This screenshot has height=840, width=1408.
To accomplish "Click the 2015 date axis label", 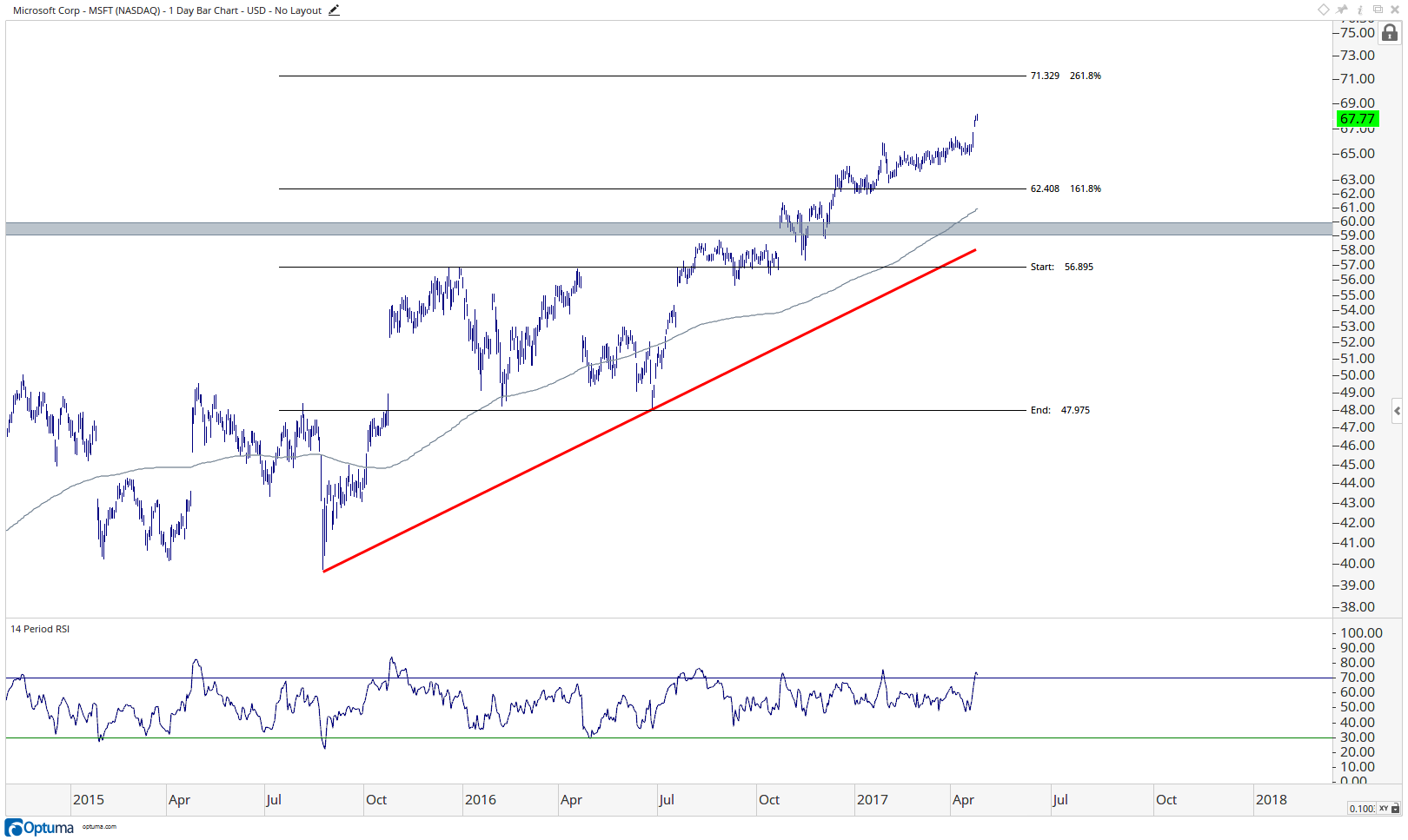I will 89,800.
